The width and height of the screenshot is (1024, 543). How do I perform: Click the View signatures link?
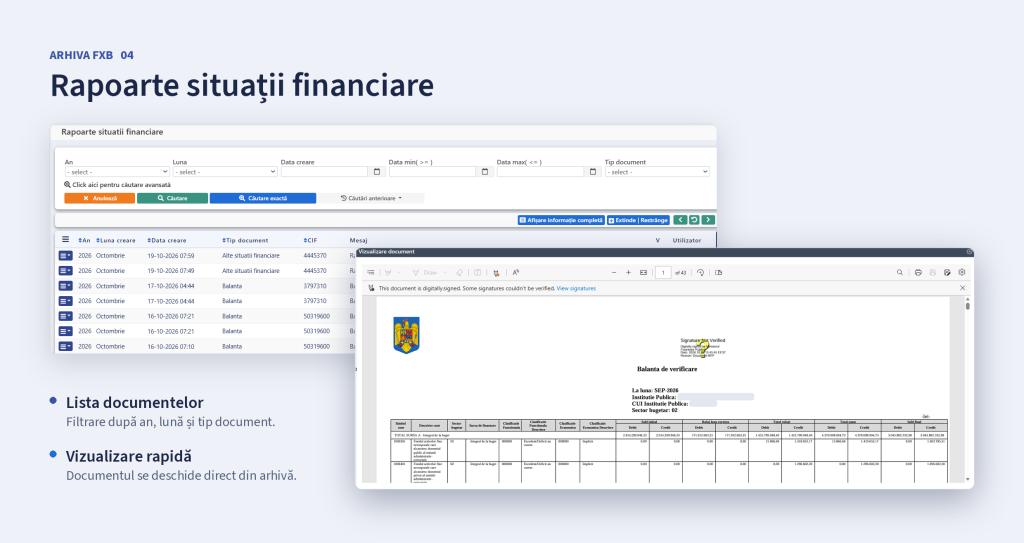click(576, 288)
